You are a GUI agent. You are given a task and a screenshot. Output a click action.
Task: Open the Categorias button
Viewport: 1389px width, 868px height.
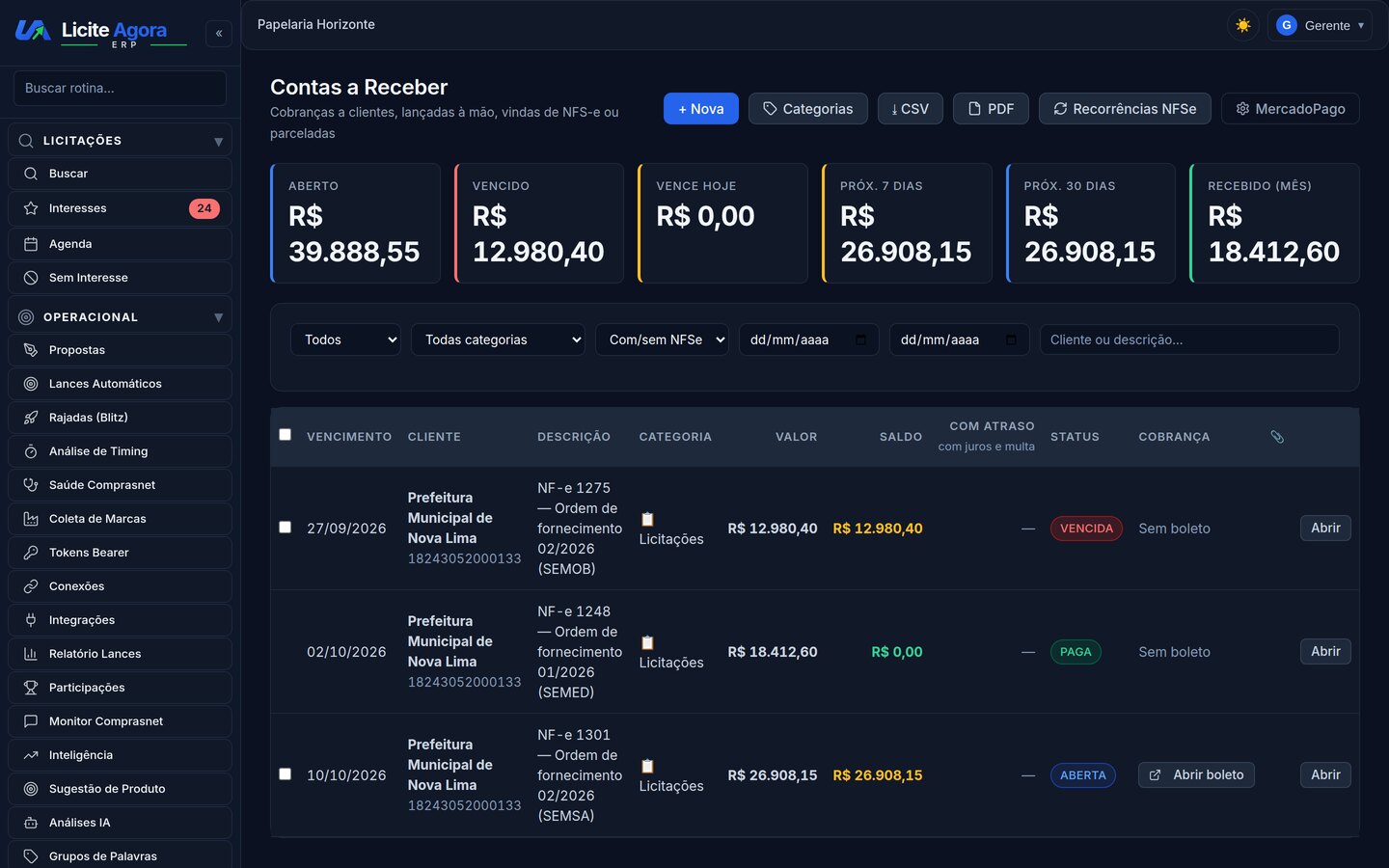tap(808, 109)
